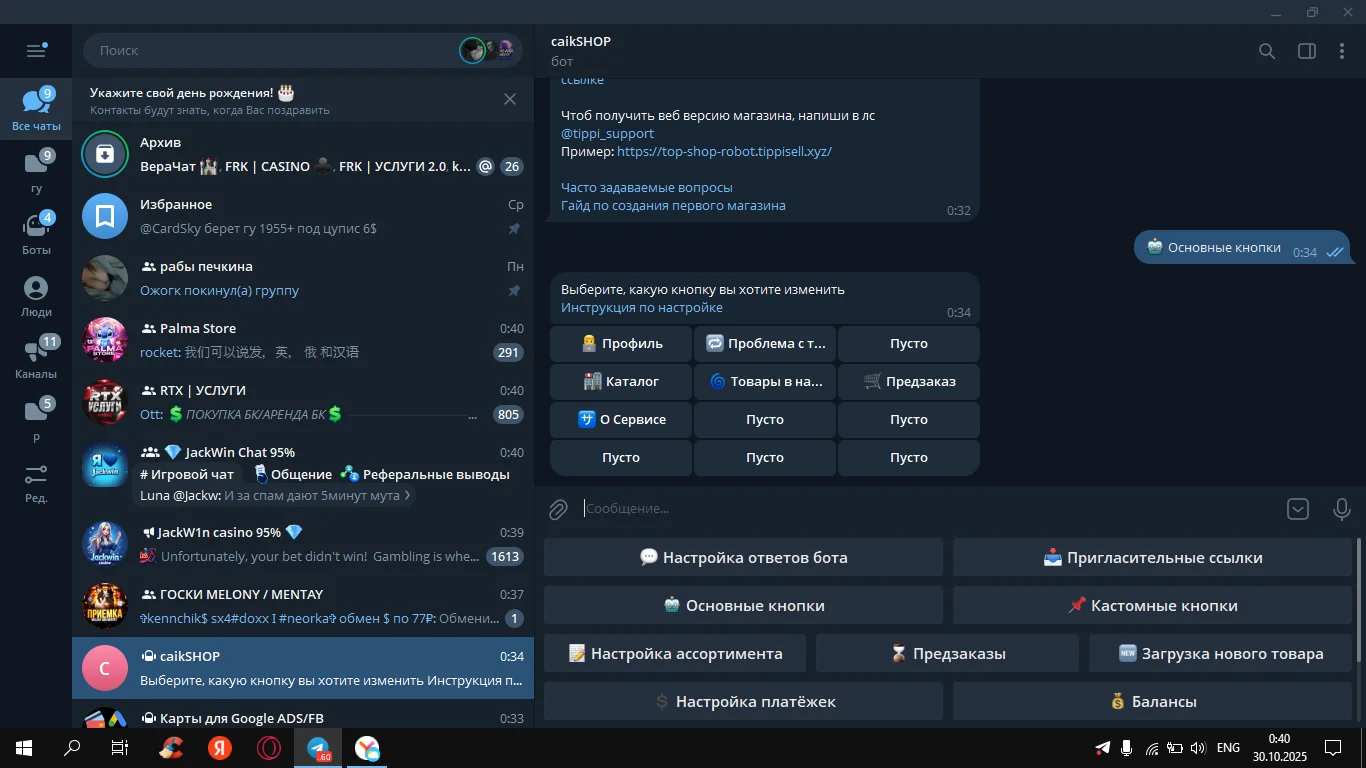This screenshot has width=1366, height=768.
Task: Open the Telegram hamburger main menu
Action: tap(36, 51)
